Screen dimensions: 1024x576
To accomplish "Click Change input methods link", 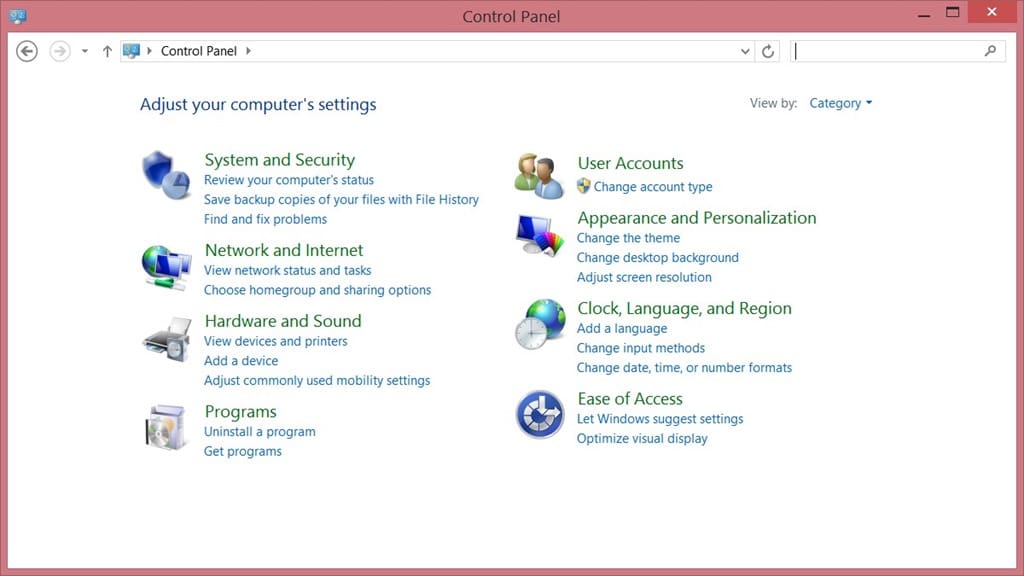I will tap(641, 348).
